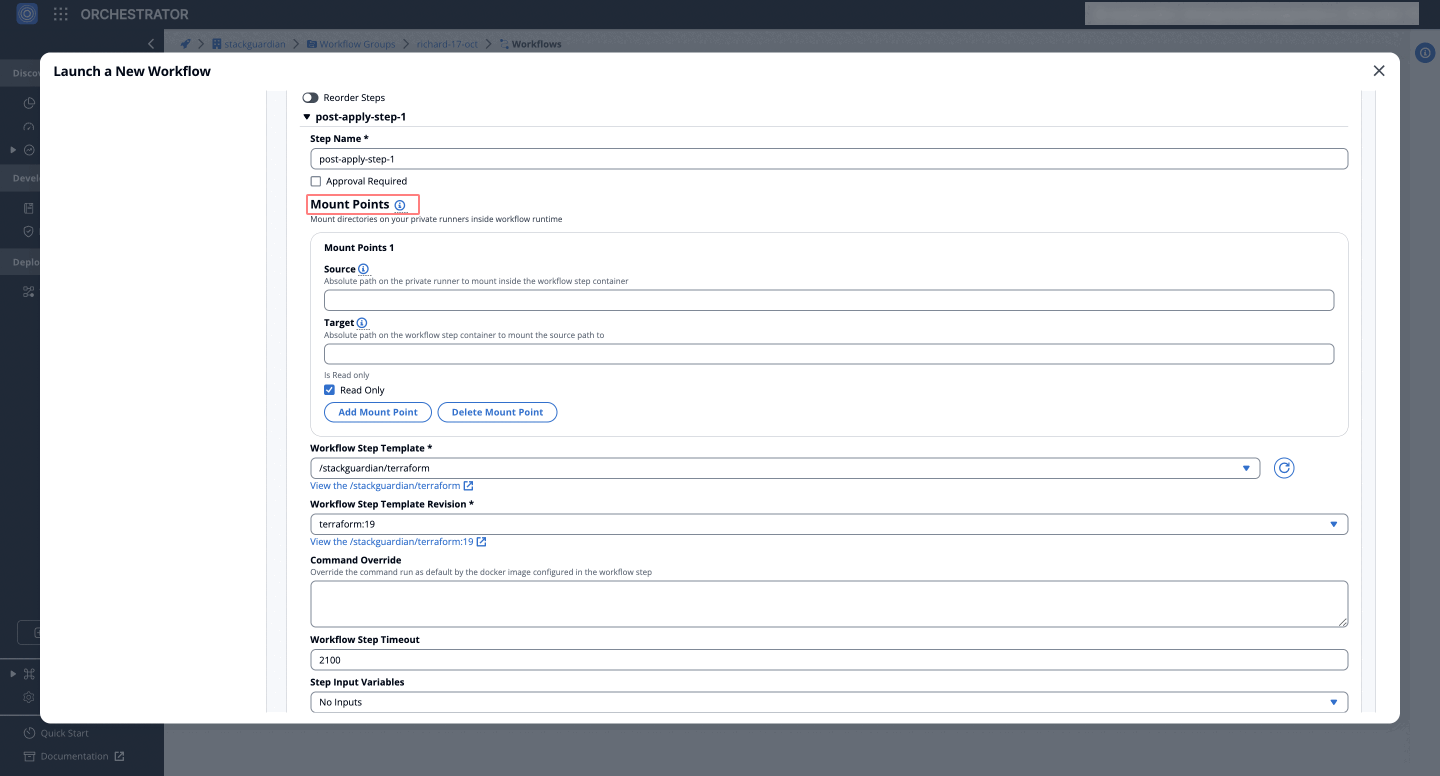Enable the Reorder Steps toggle
The image size is (1440, 776).
[309, 97]
